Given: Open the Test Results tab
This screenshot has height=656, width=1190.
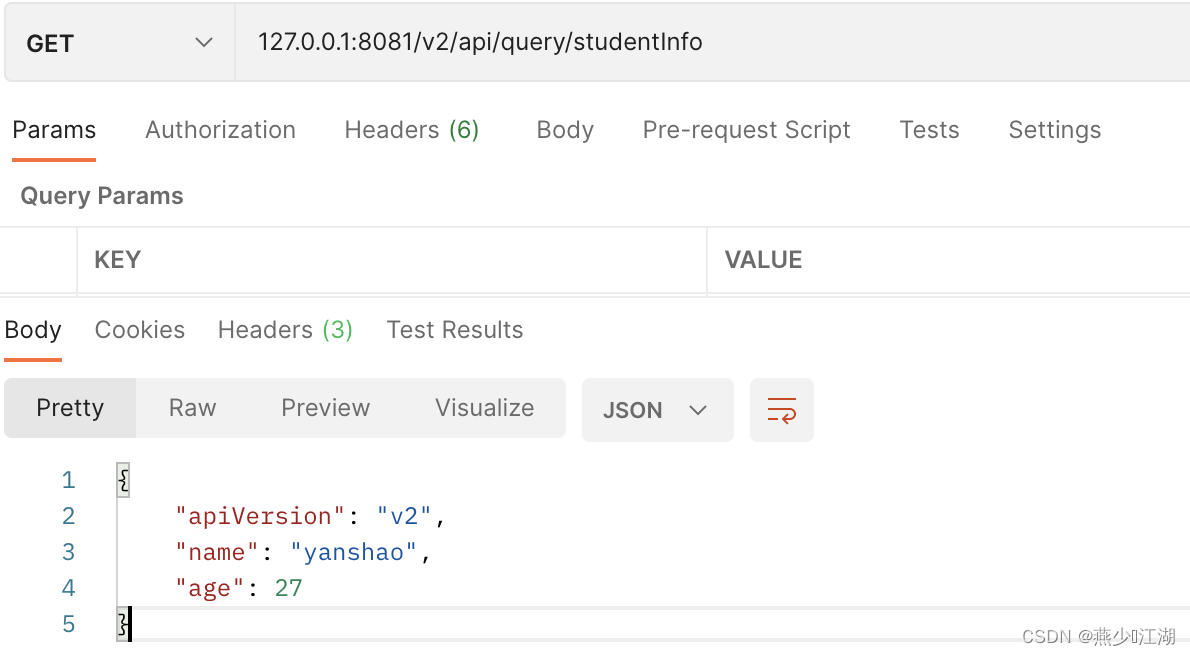Looking at the screenshot, I should (x=455, y=330).
